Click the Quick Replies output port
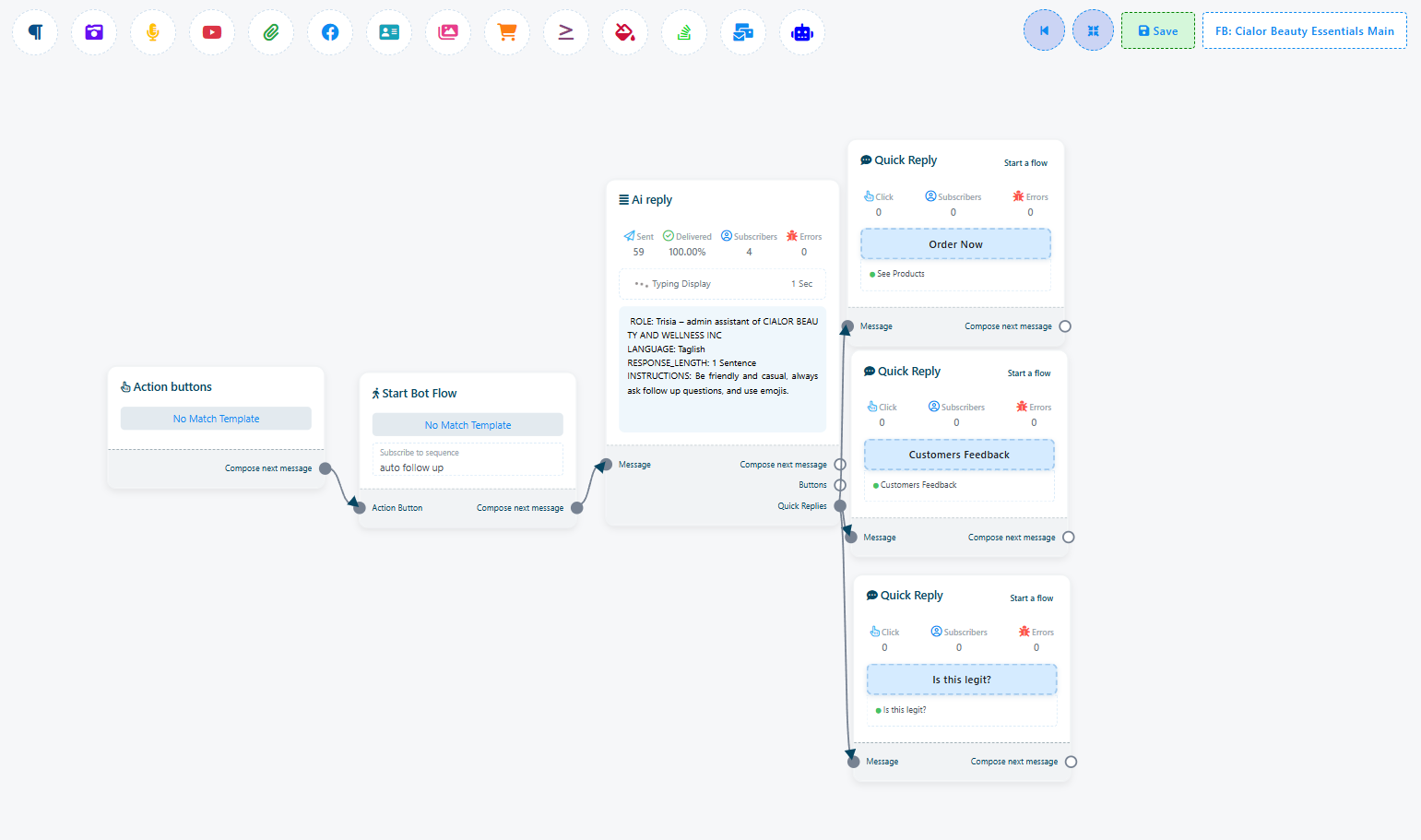Screen dimensions: 1421x840 [x=840, y=505]
